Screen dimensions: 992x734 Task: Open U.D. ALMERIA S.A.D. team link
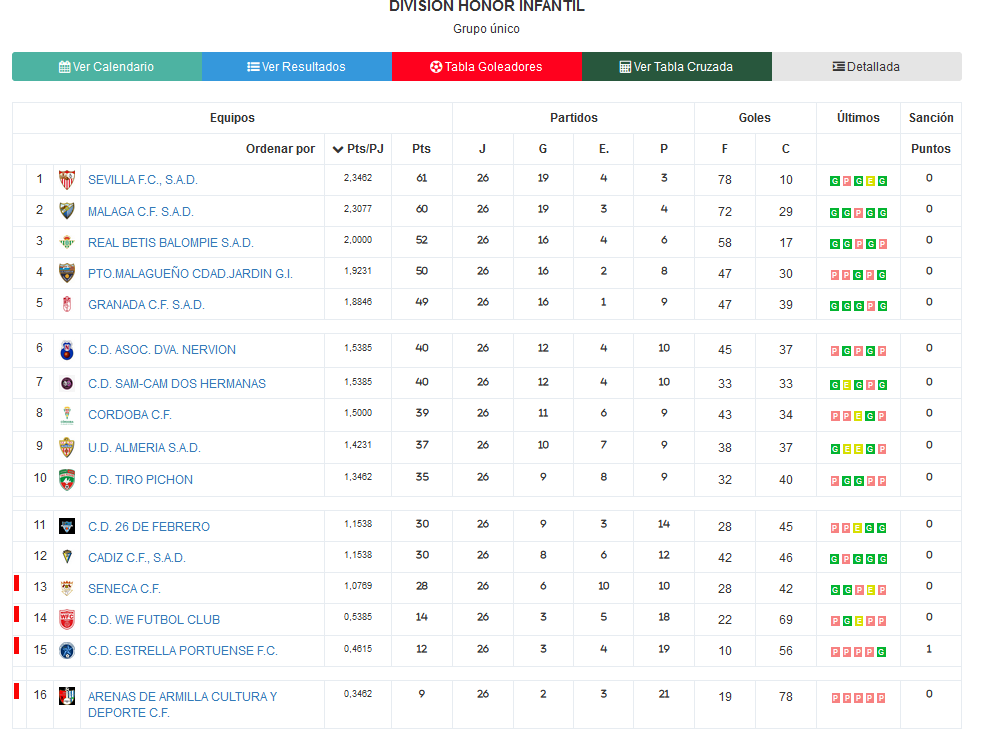[144, 447]
